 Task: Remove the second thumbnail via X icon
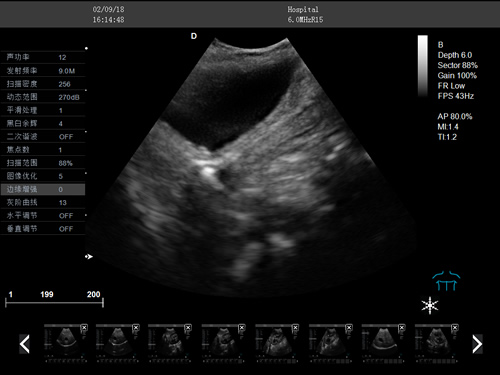pos(136,328)
